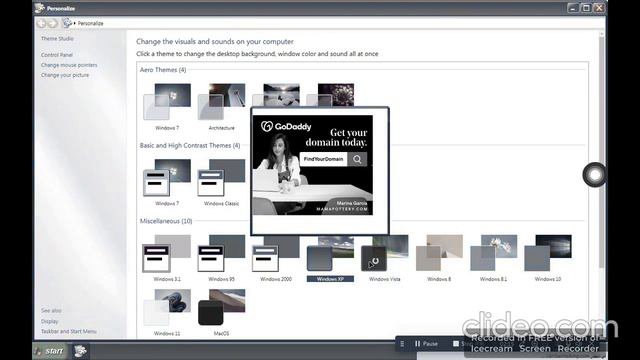Open the Theme Studio link
Screen dimensions: 640x360
pyautogui.click(x=57, y=39)
